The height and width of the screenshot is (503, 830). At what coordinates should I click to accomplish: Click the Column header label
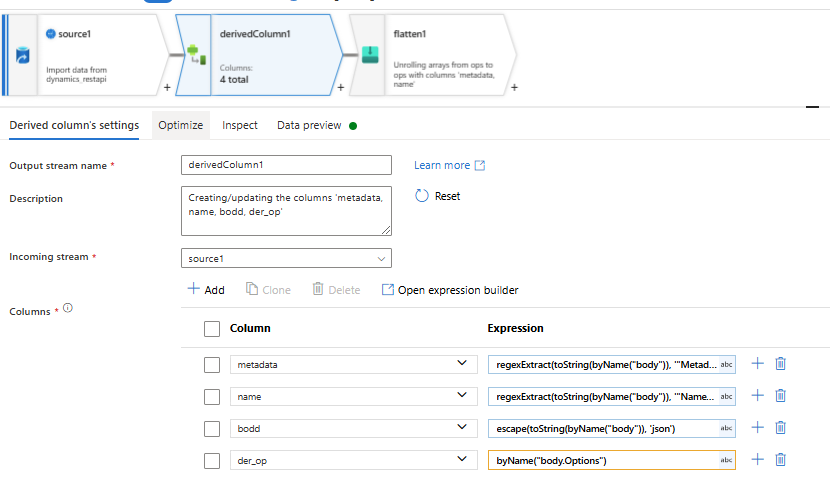(x=250, y=328)
